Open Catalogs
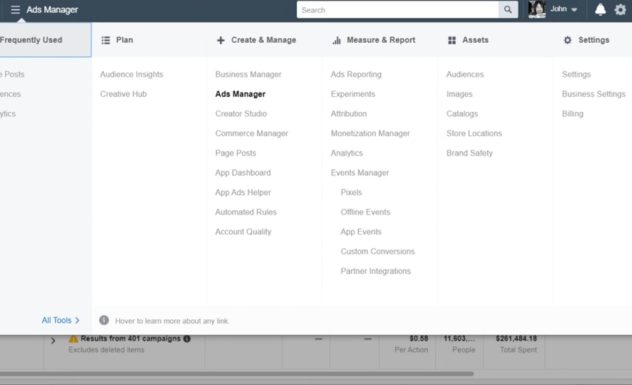The image size is (632, 385). coord(462,114)
